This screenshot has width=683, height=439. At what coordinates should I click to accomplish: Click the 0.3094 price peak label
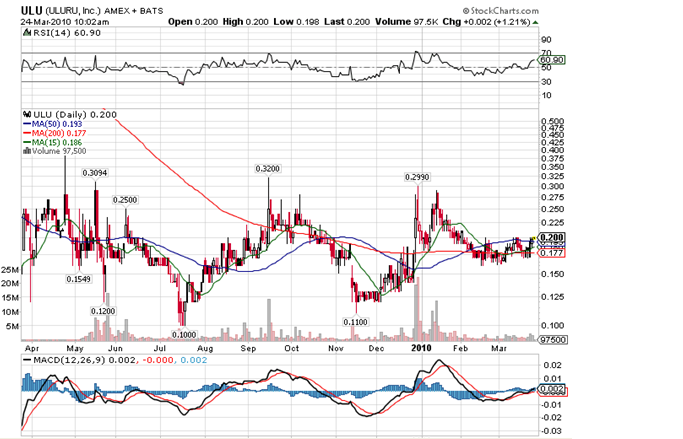pyautogui.click(x=95, y=173)
